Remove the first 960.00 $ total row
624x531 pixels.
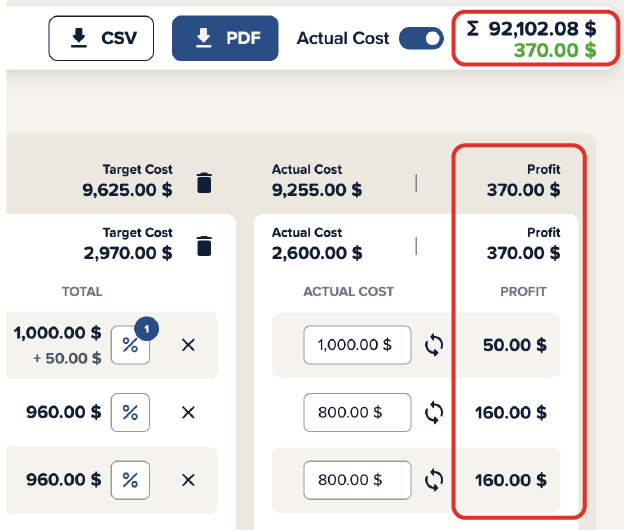coord(188,412)
